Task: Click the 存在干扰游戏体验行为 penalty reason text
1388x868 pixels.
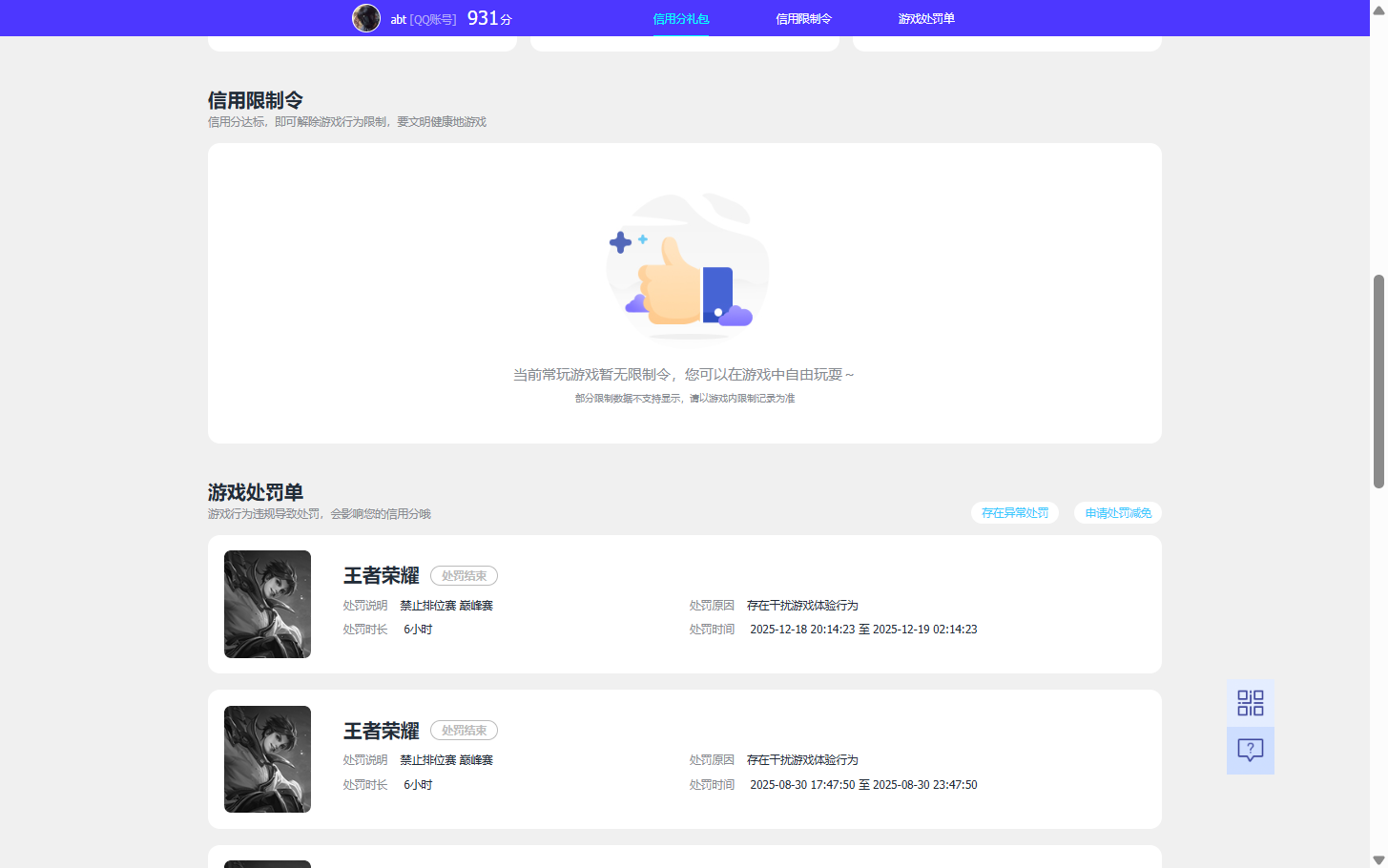Action: [803, 604]
